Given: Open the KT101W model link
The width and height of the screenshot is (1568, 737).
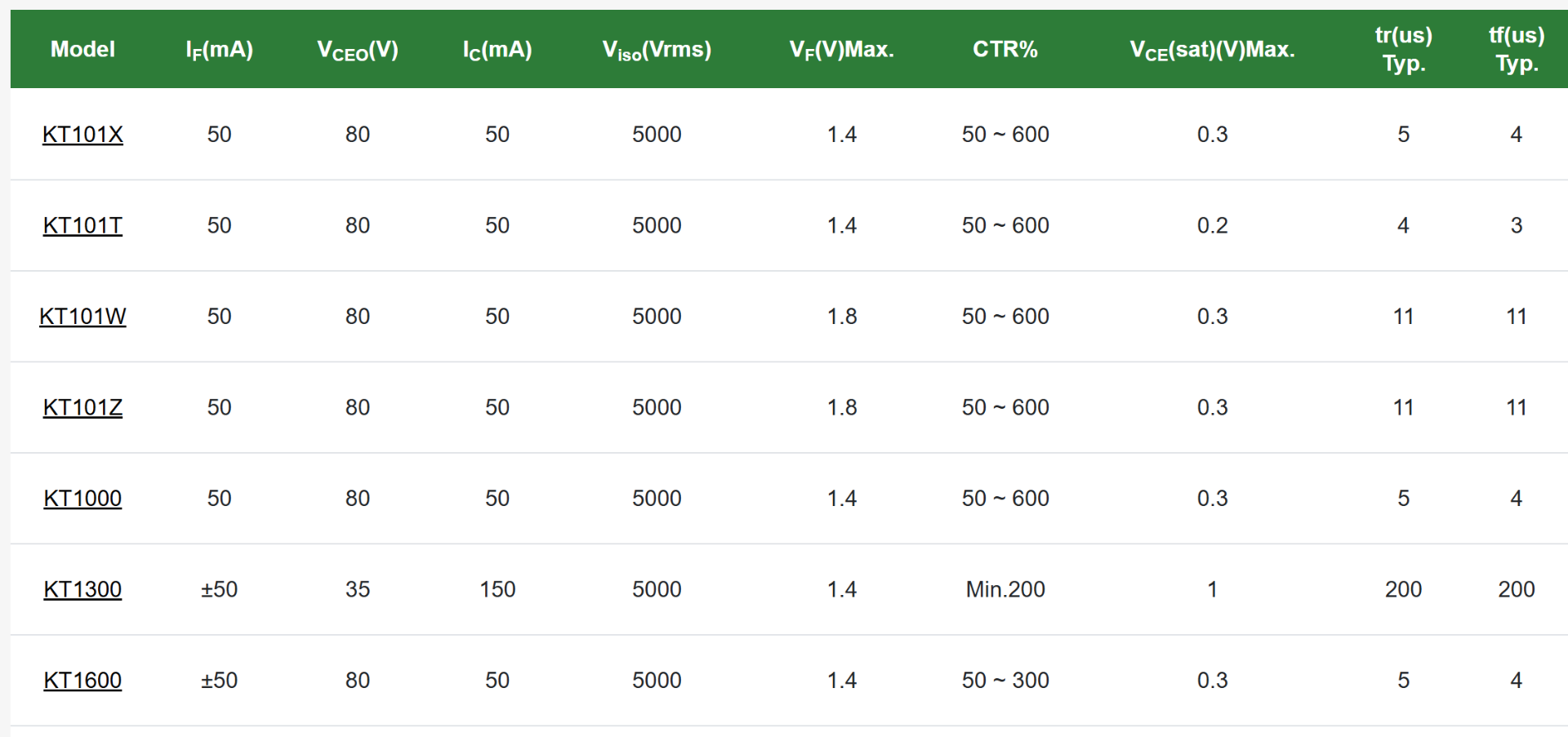Looking at the screenshot, I should (x=82, y=317).
